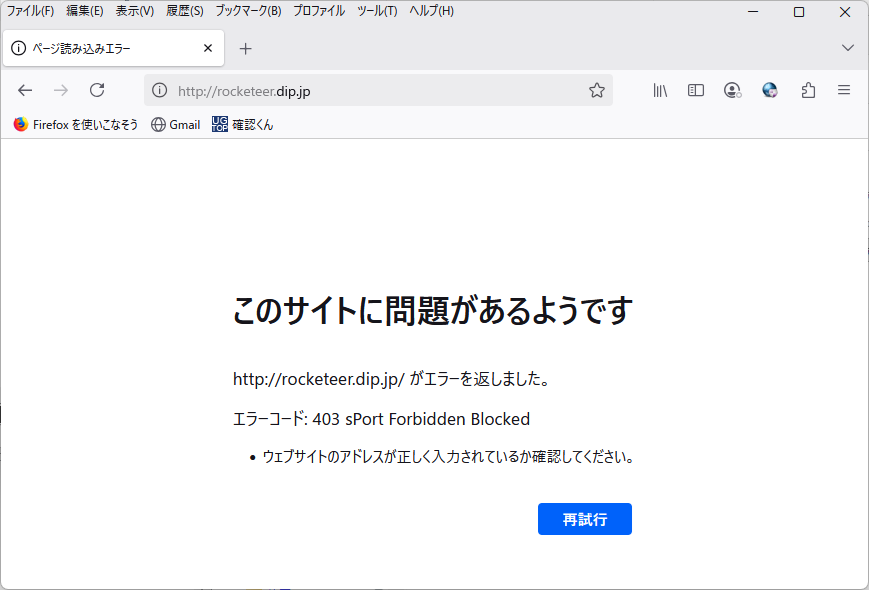Open the library history and bookmarks icon

click(x=660, y=90)
